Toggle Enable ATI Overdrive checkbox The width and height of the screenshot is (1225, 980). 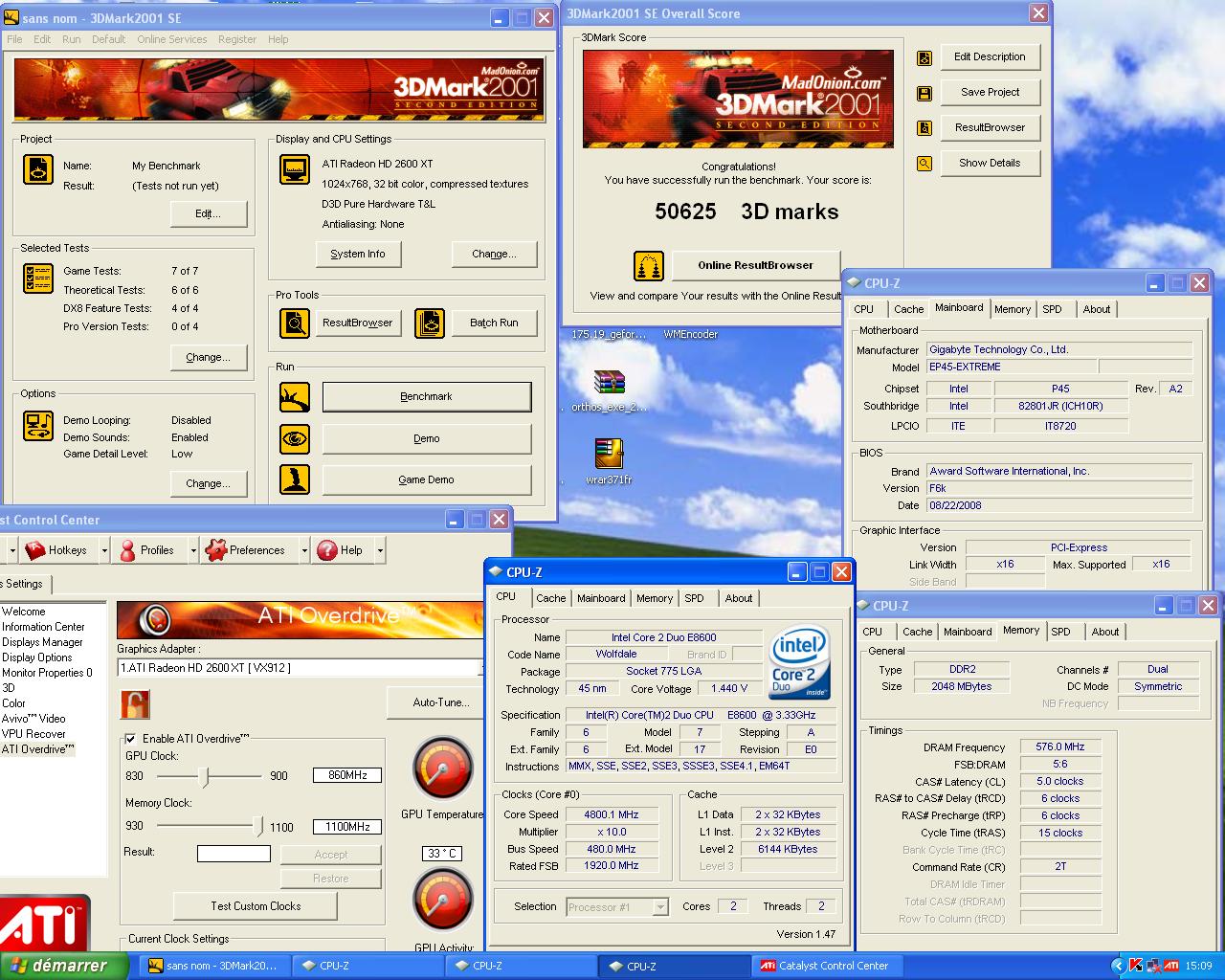pos(131,739)
